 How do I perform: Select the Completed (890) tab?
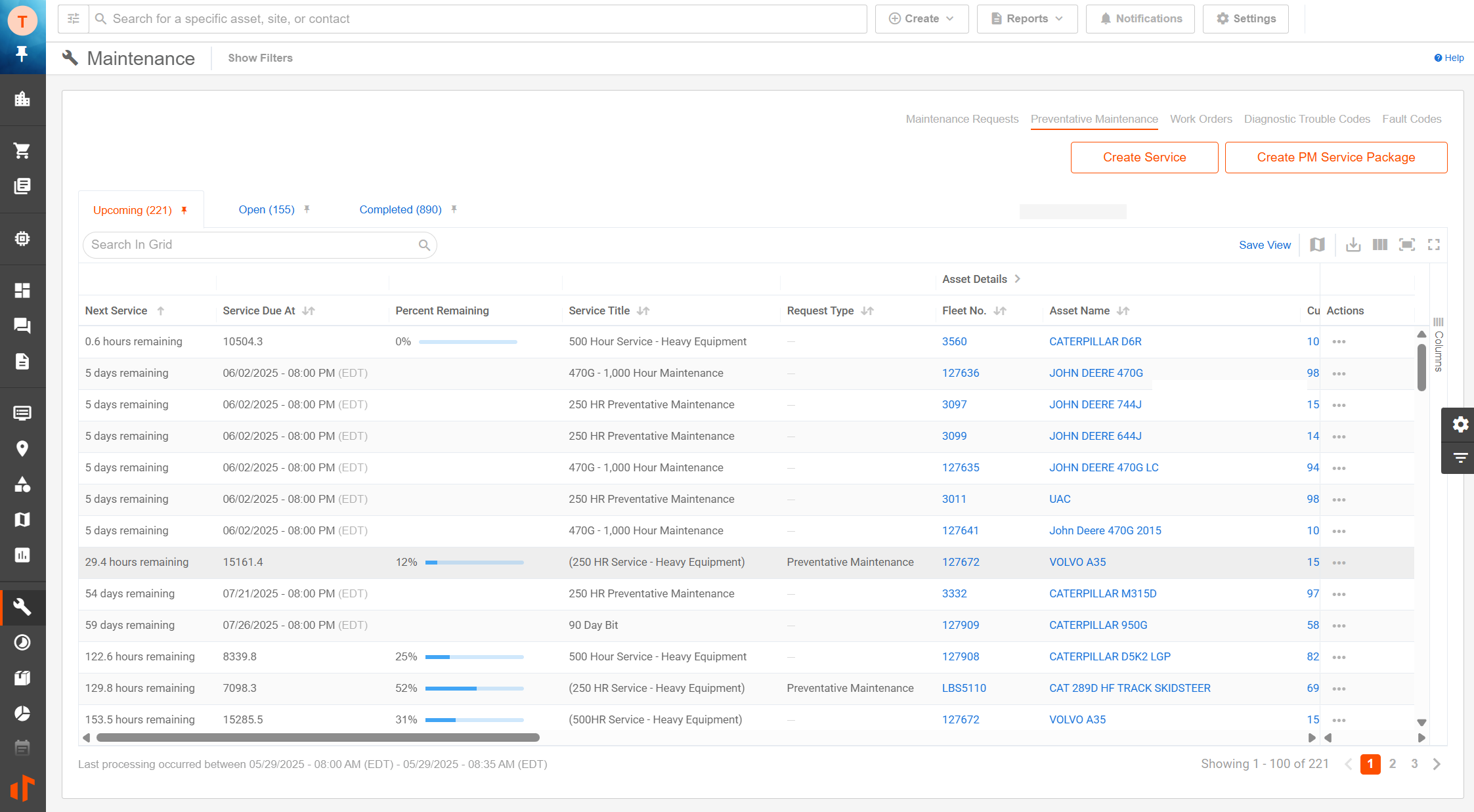pos(400,209)
